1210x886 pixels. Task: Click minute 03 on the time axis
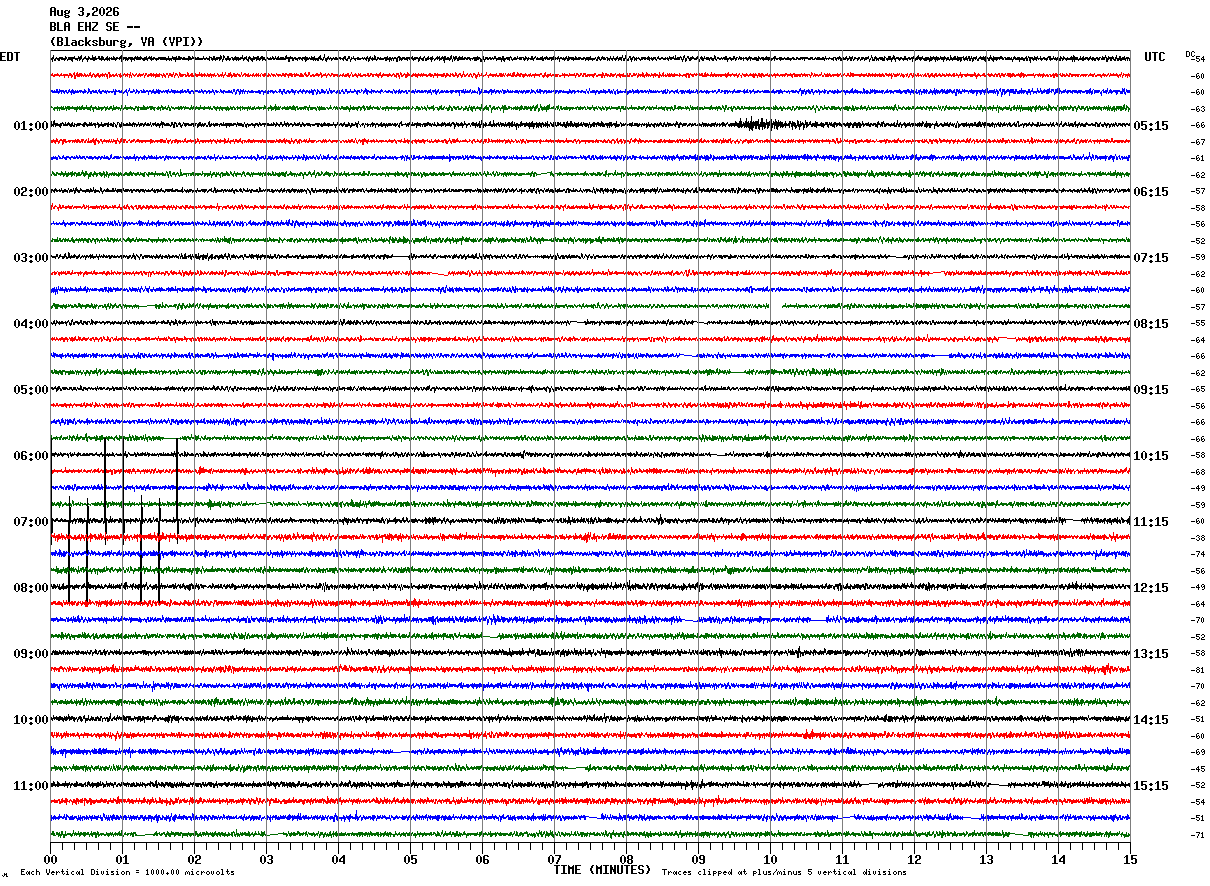tap(266, 859)
